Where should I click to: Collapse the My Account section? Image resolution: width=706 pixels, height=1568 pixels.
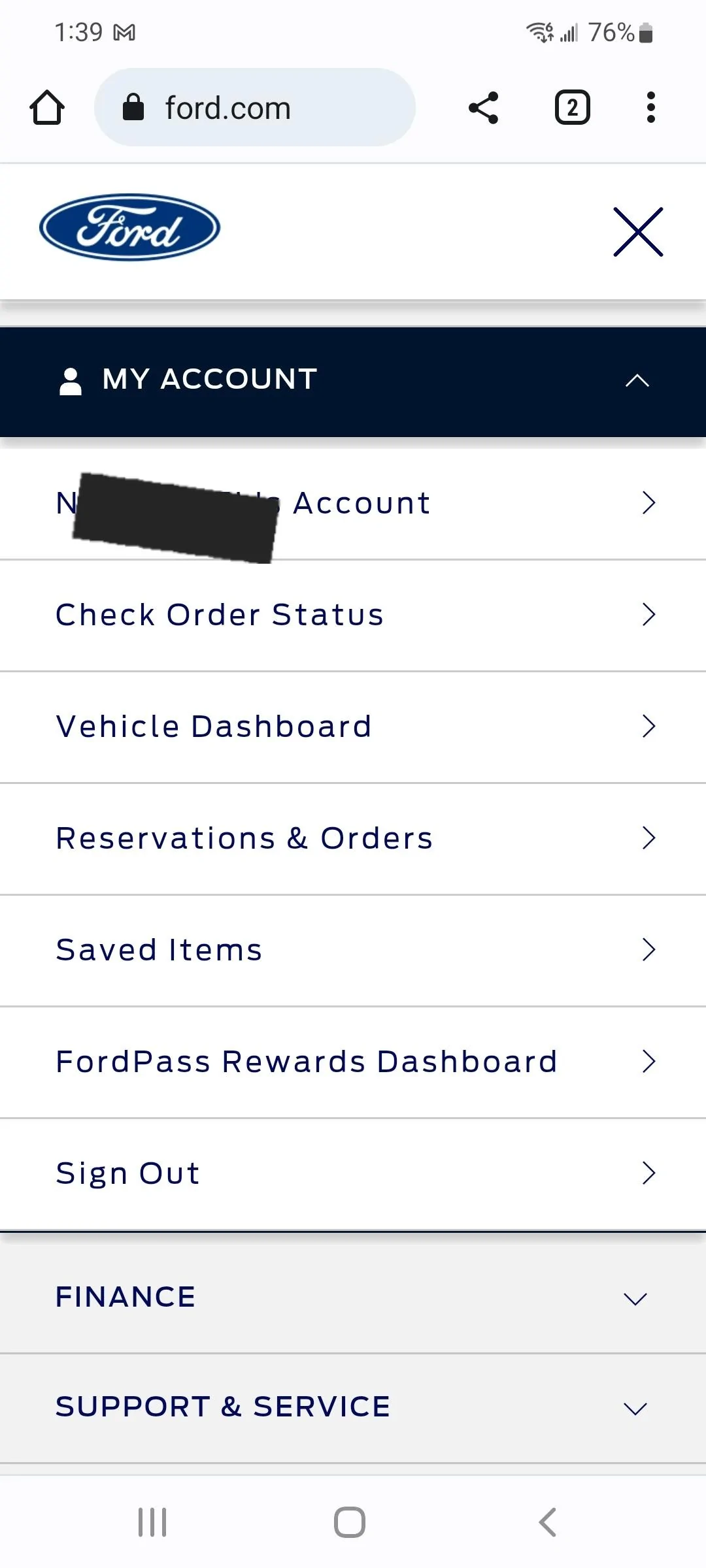coord(353,382)
